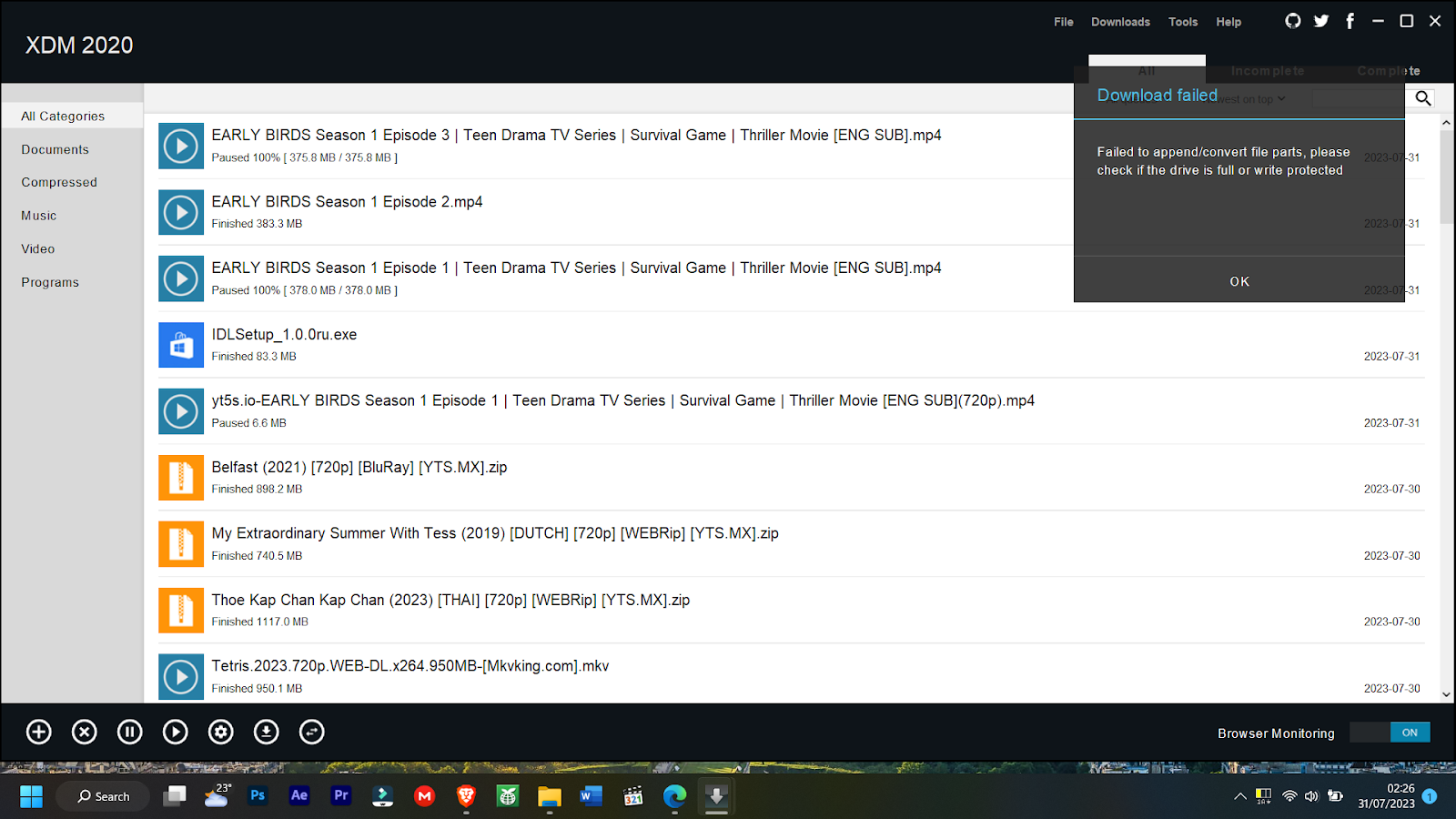Pause the selected download
The width and height of the screenshot is (1456, 819).
(x=130, y=732)
